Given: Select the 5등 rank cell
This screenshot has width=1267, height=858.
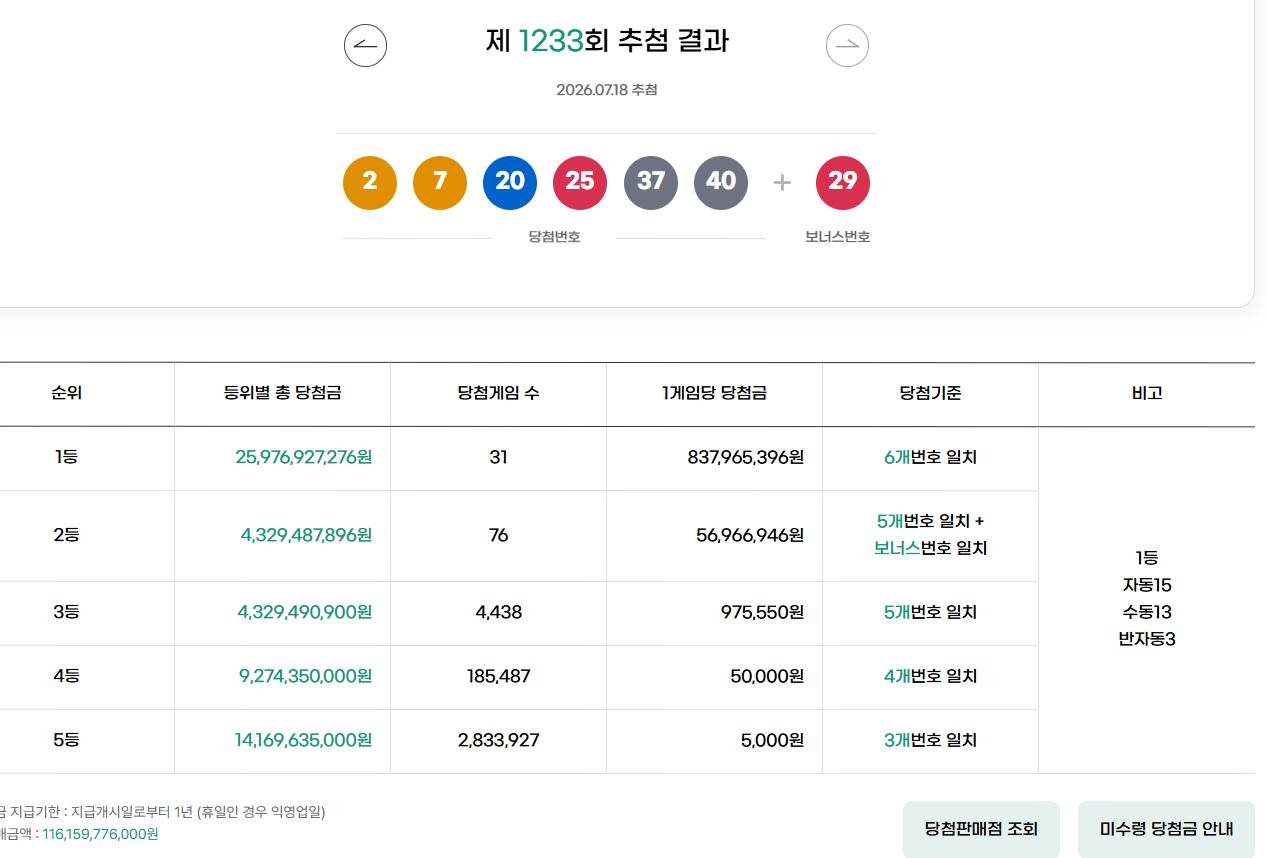Looking at the screenshot, I should coord(66,740).
